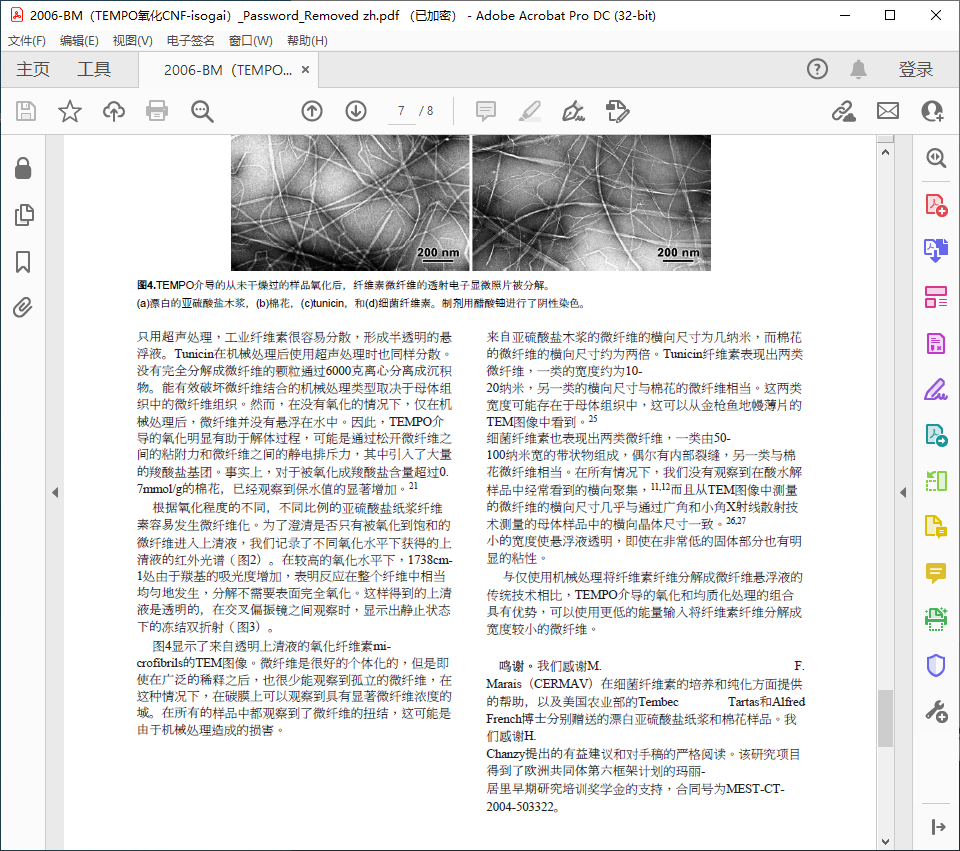
Task: Open the 帮助(H) menu
Action: [x=307, y=40]
